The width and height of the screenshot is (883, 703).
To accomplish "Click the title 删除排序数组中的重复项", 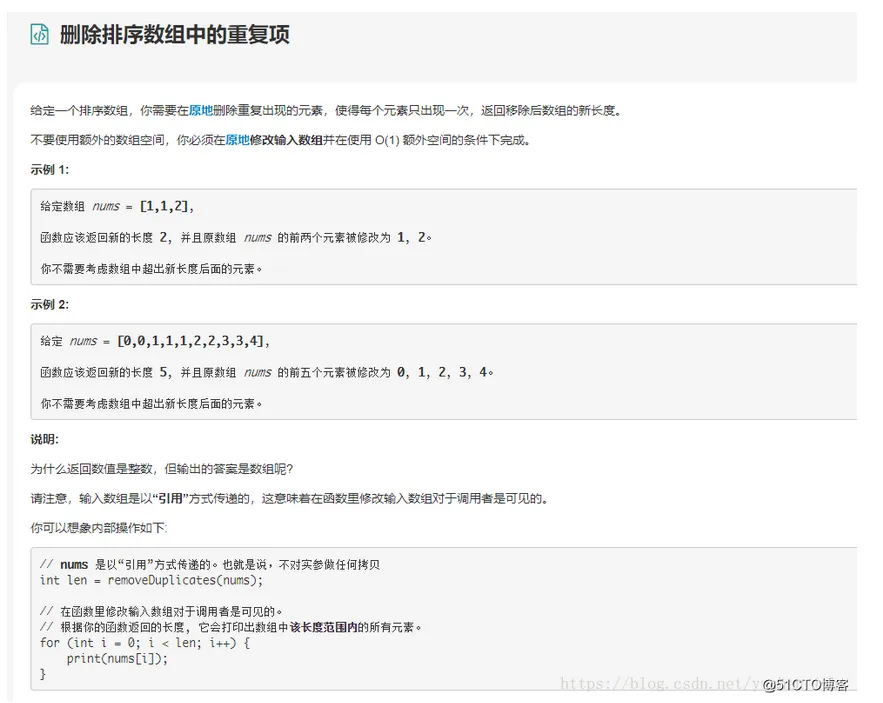I will click(175, 35).
